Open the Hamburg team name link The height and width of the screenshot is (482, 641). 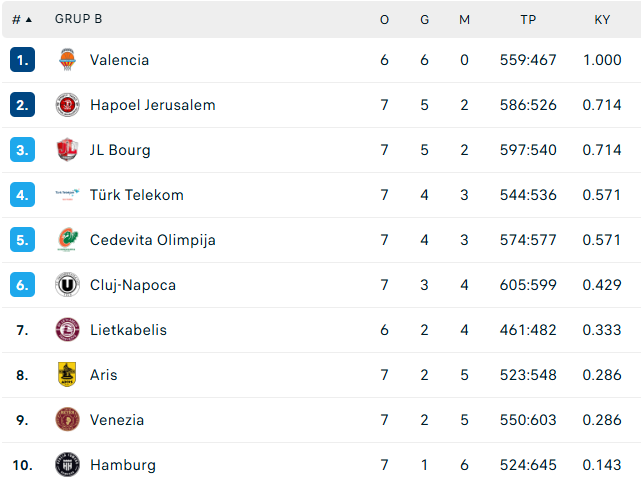click(x=123, y=465)
